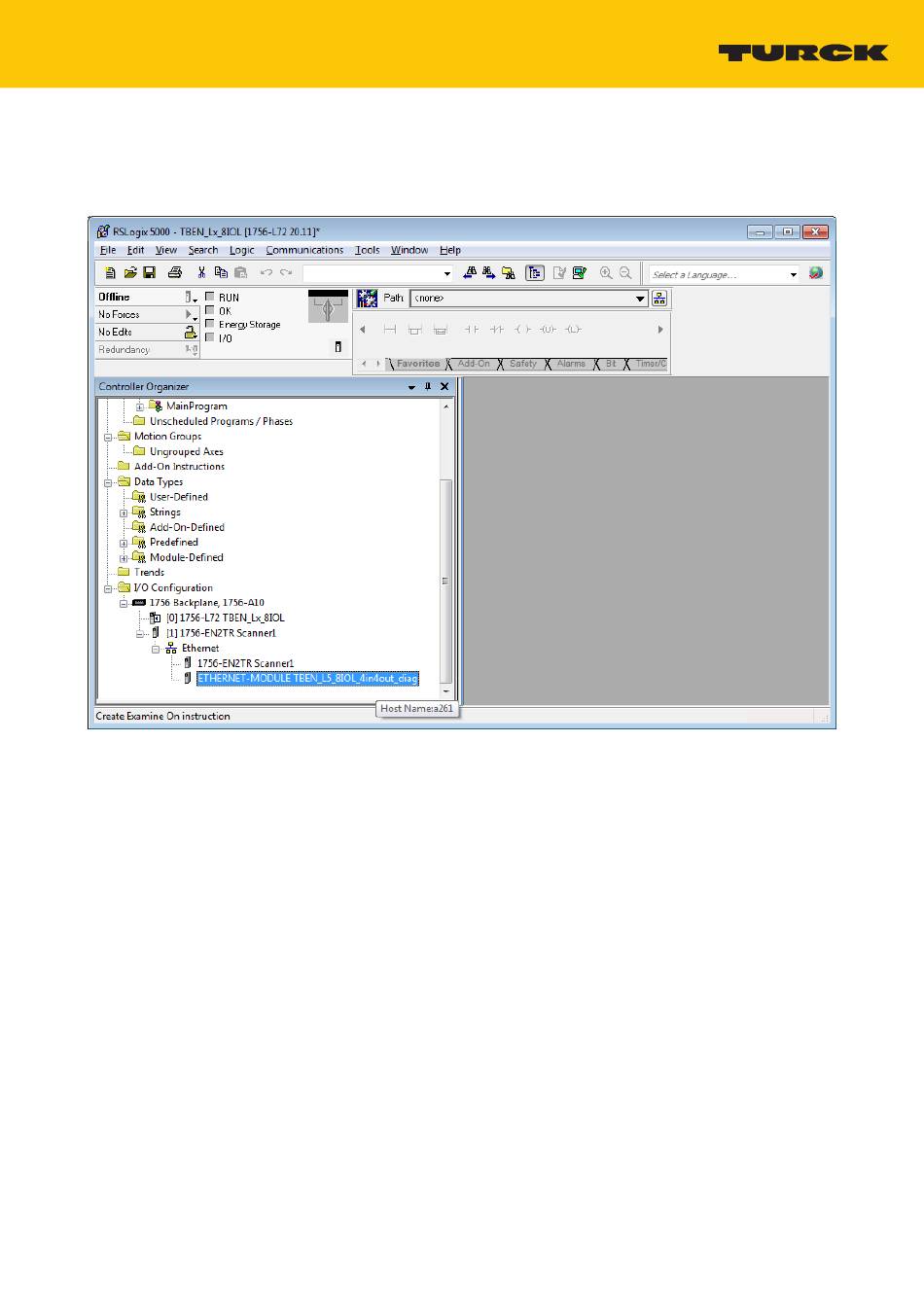
Task: Click the Cut scissors icon
Action: pos(201,273)
